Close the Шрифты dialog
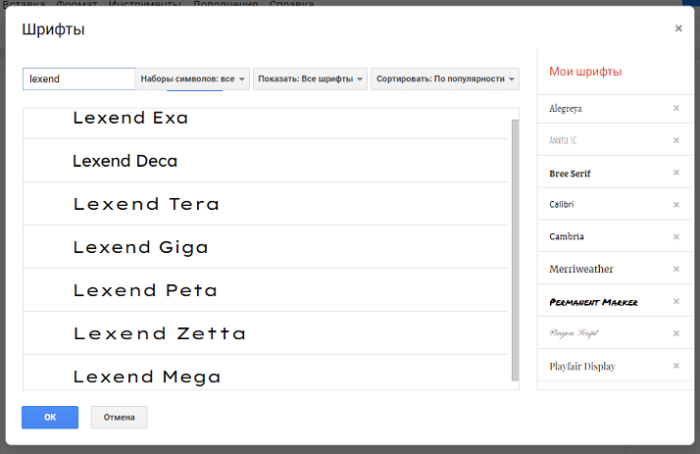This screenshot has height=454, width=700. click(678, 29)
